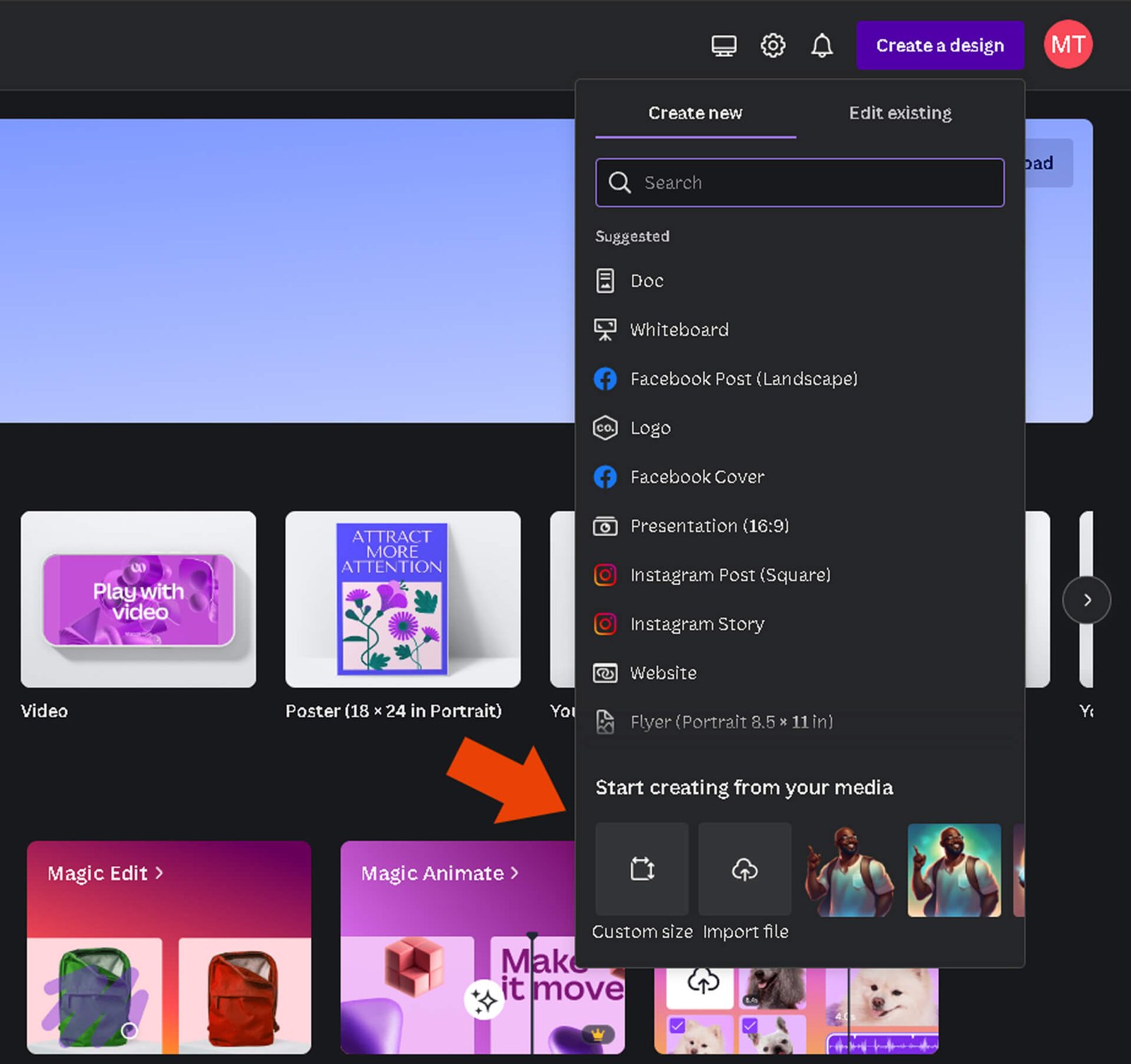This screenshot has width=1131, height=1064.
Task: Click the Doc document icon
Action: 605,281
